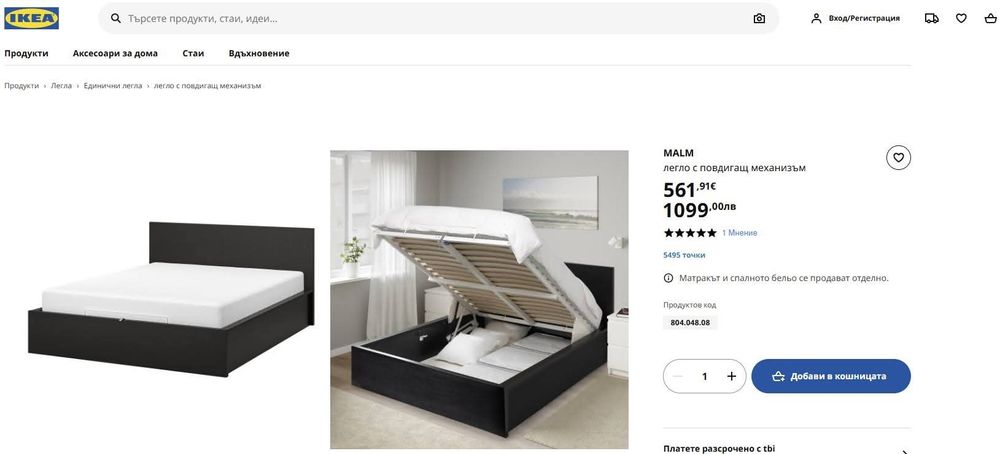Open shopping basket icon in header
Image resolution: width=1000 pixels, height=454 pixels.
(x=990, y=18)
